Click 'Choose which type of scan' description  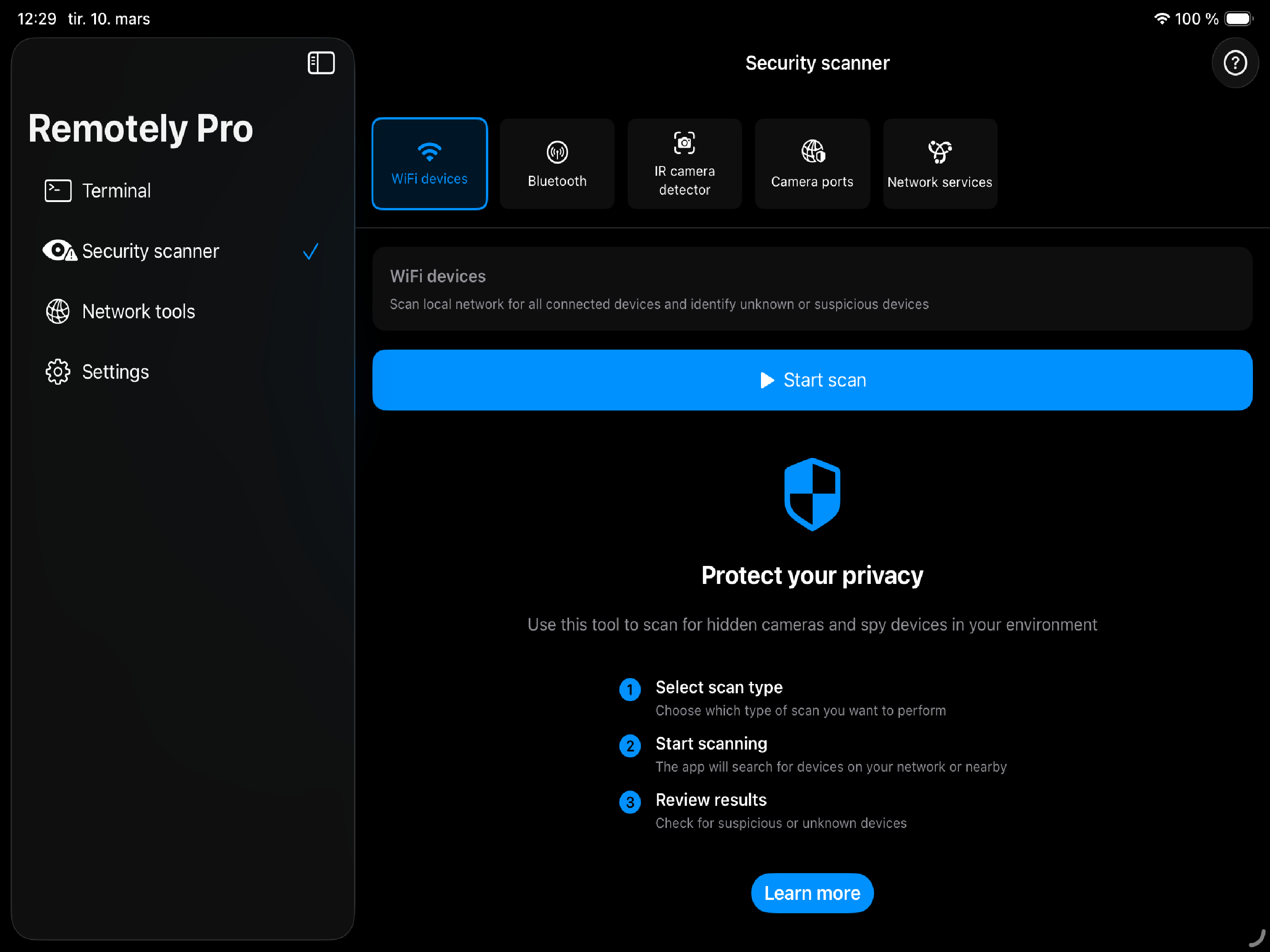point(801,710)
